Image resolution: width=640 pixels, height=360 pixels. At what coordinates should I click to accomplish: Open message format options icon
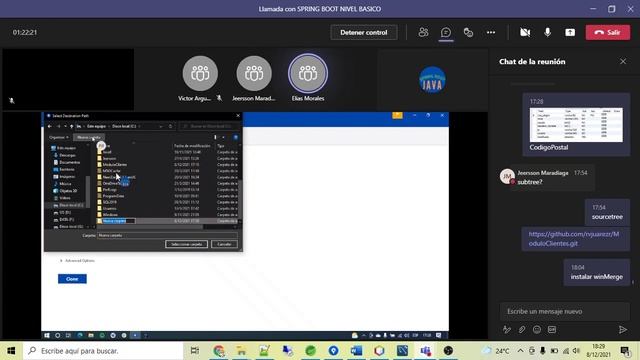point(507,329)
